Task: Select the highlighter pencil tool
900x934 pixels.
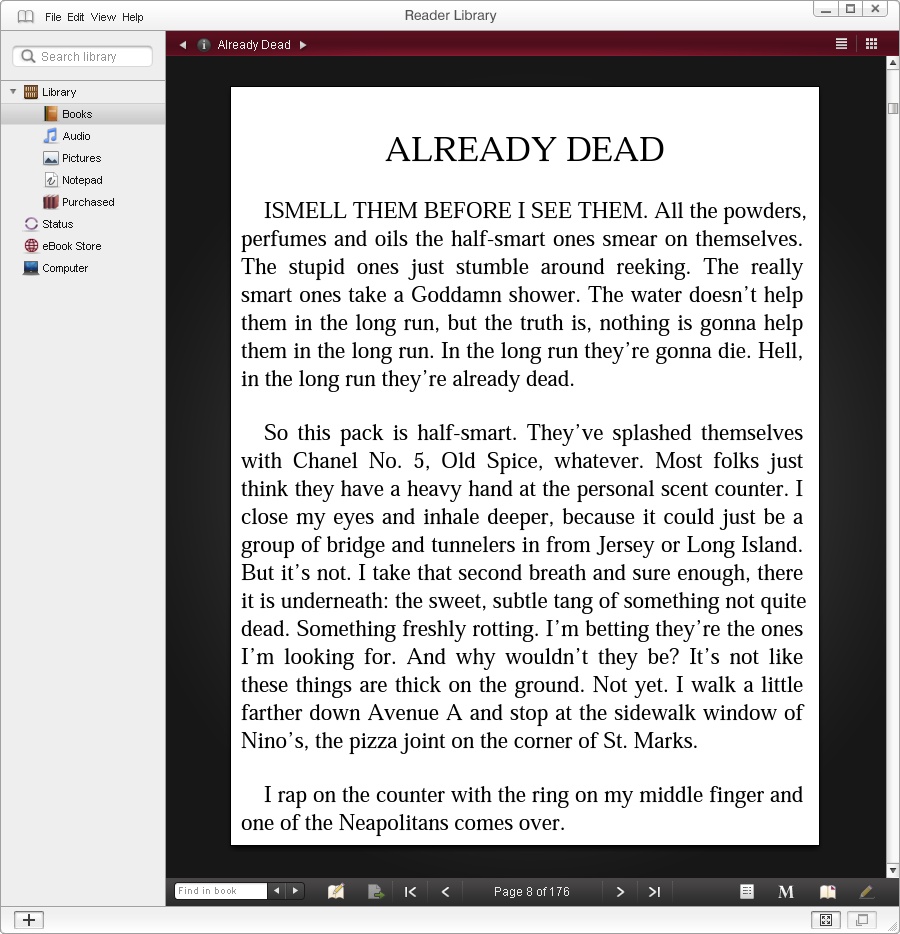Action: [867, 892]
